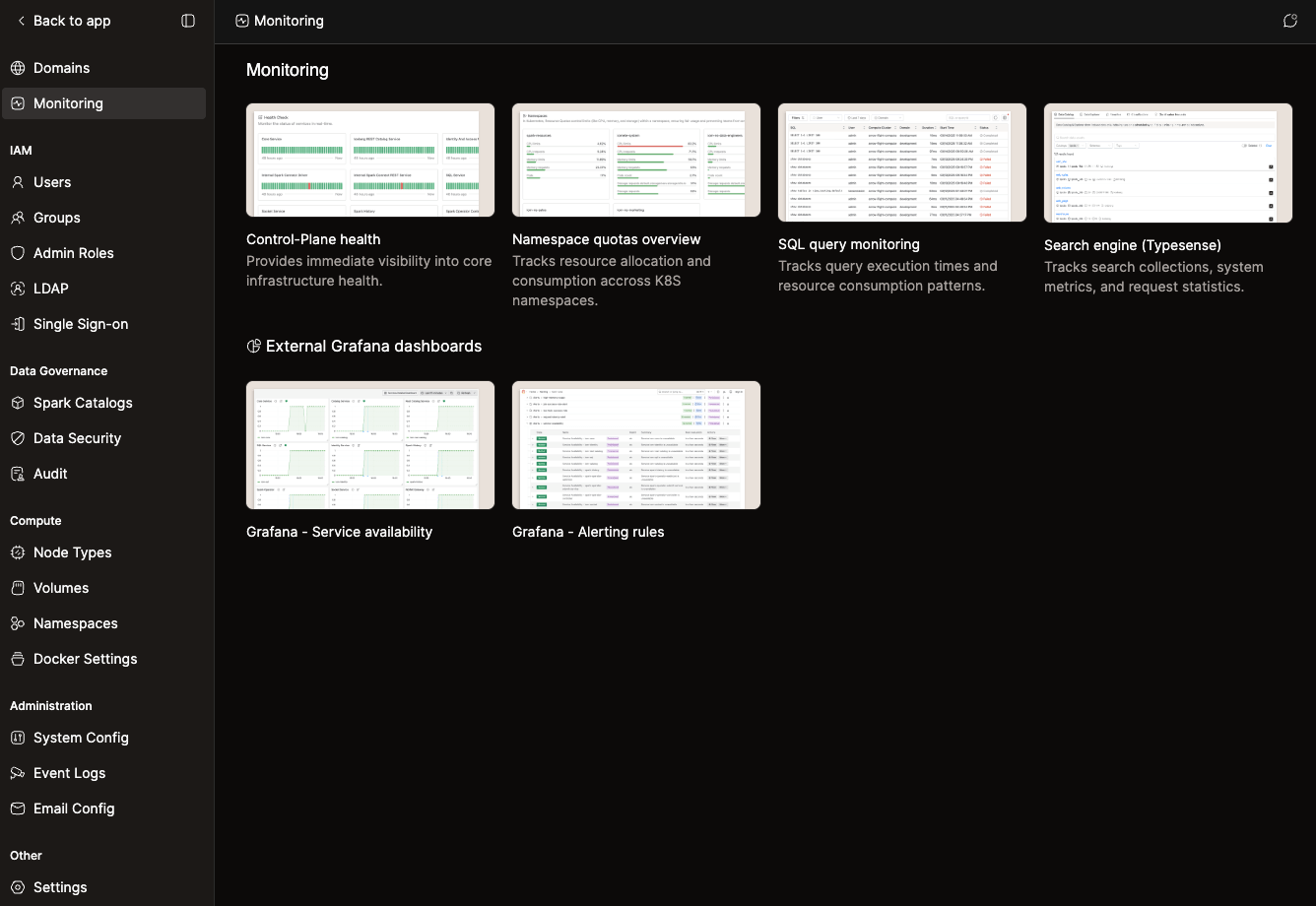Click the Spark Catalogs cube icon

[x=18, y=403]
